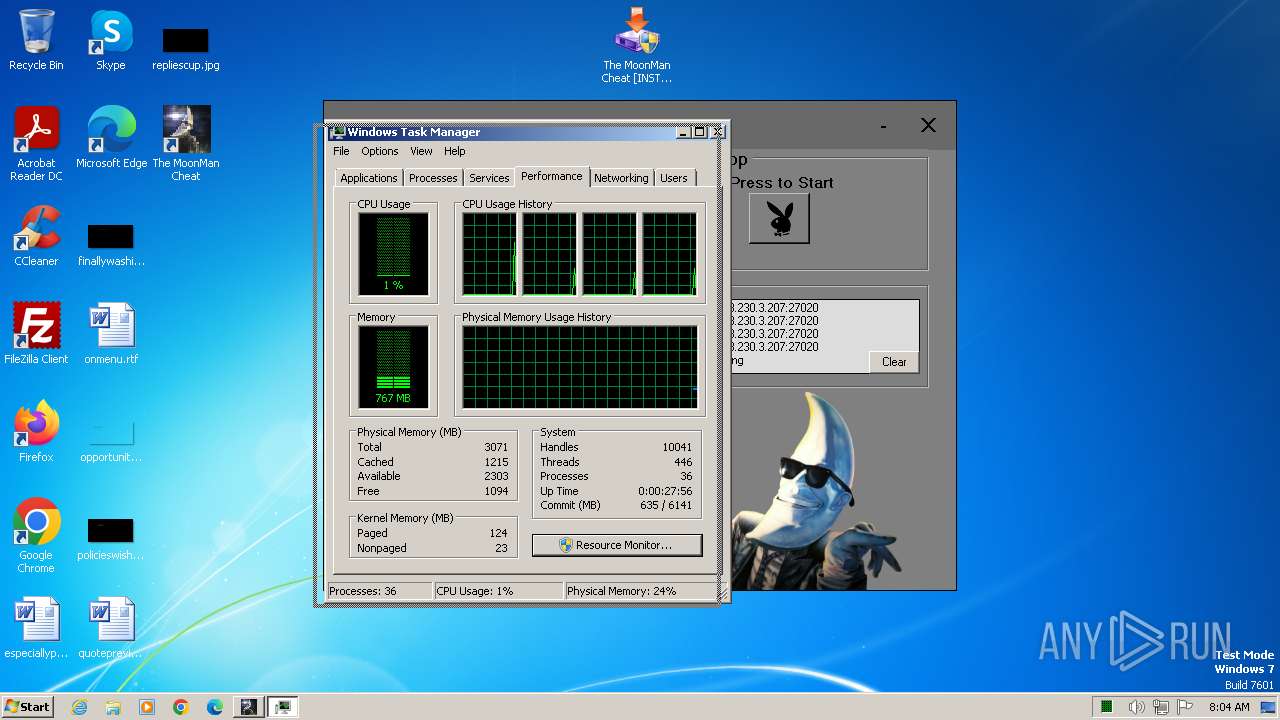Click Commit (MB) value 635 / 6141
Image resolution: width=1280 pixels, height=720 pixels.
[664, 505]
